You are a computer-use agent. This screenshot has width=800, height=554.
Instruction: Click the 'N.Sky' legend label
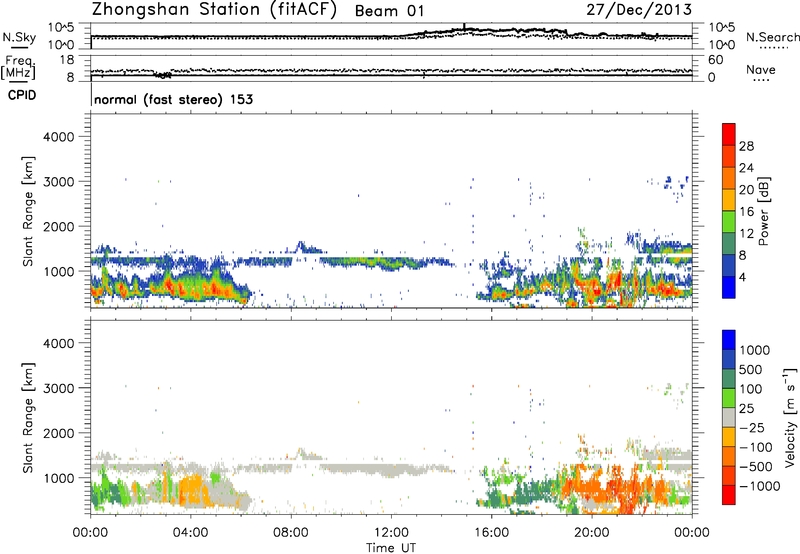(19, 37)
